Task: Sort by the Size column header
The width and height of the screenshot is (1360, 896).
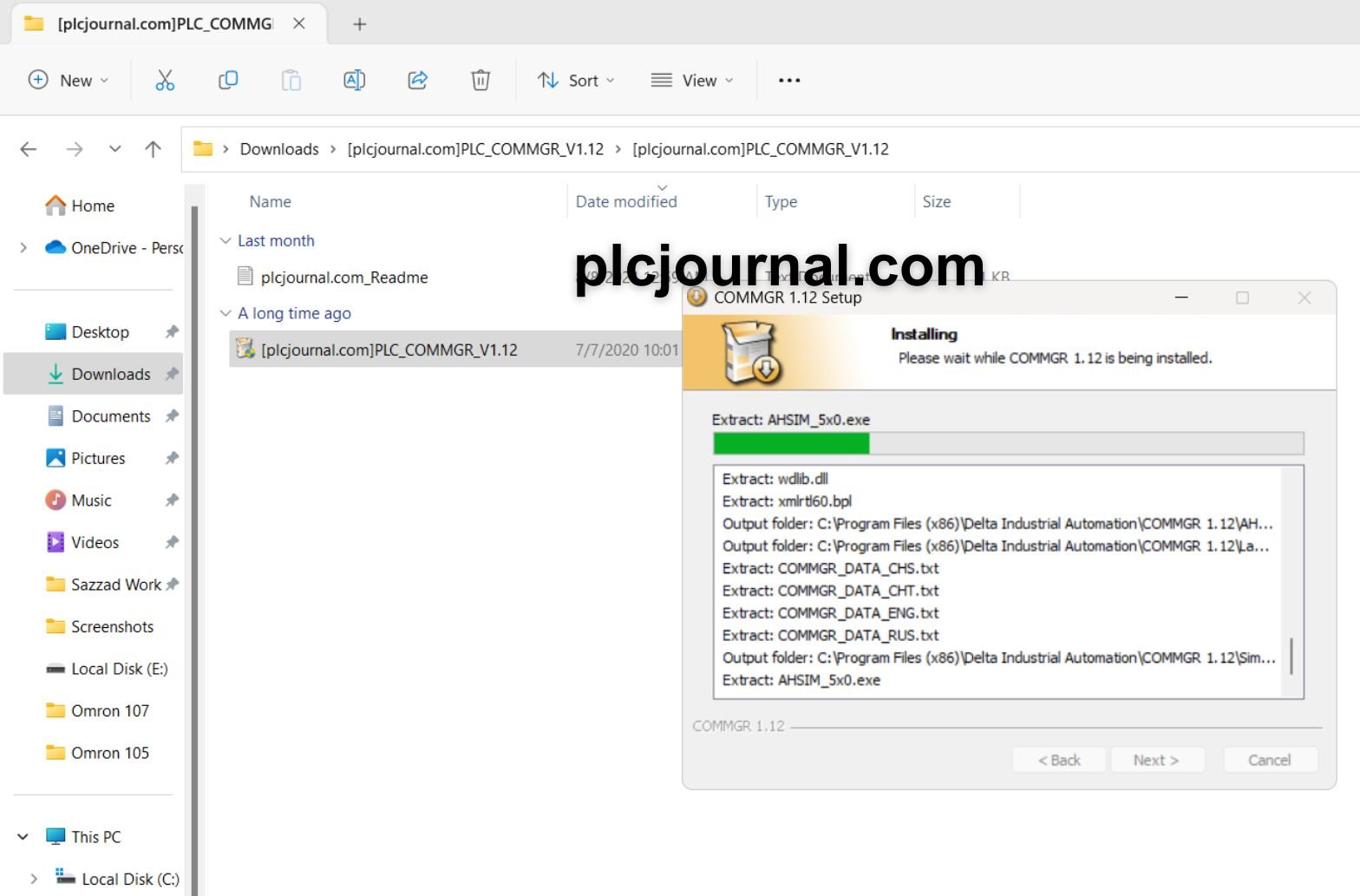Action: pyautogui.click(x=936, y=201)
